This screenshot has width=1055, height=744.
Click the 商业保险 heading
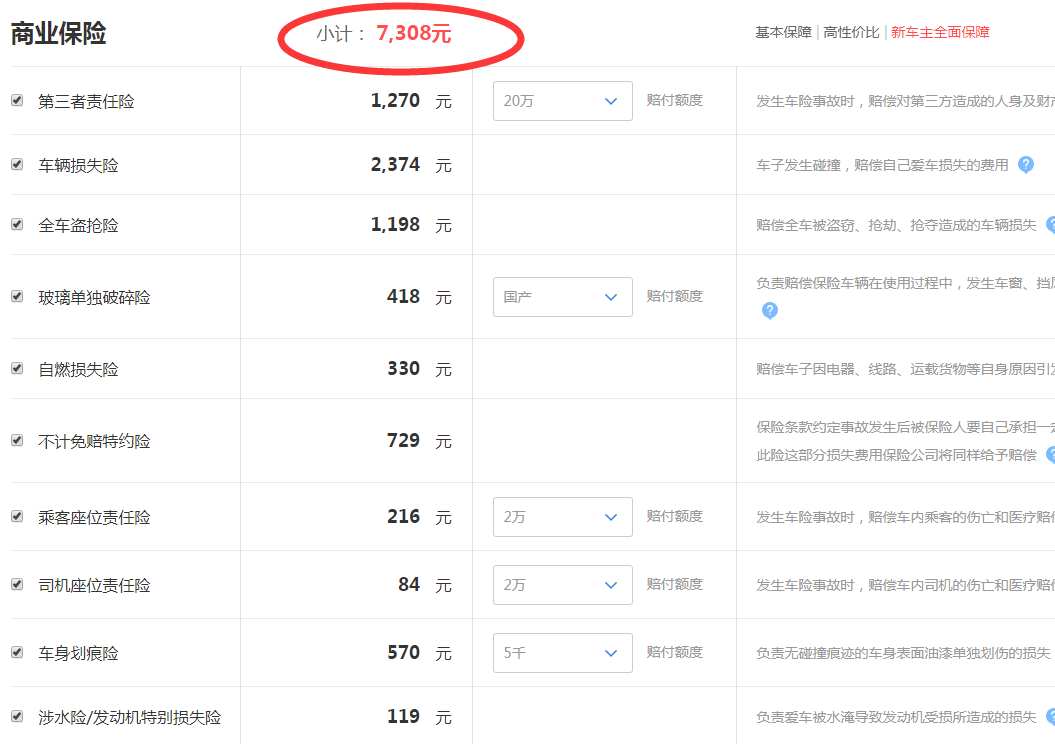tap(59, 33)
